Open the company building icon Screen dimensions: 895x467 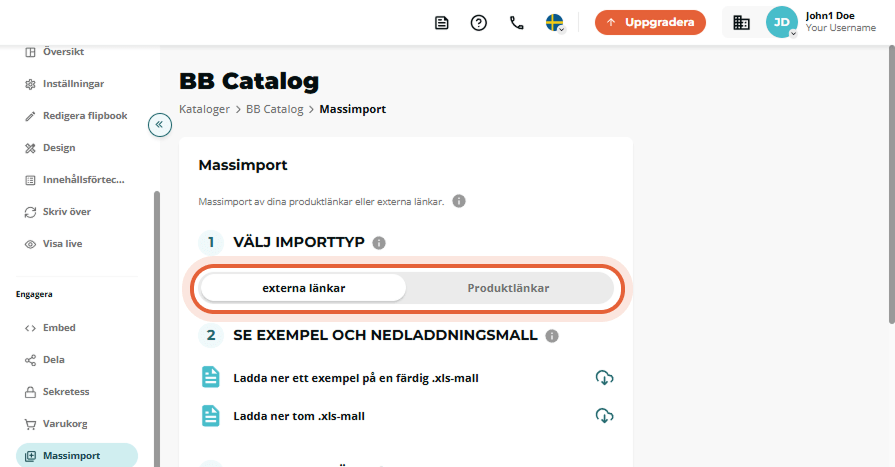tap(741, 22)
